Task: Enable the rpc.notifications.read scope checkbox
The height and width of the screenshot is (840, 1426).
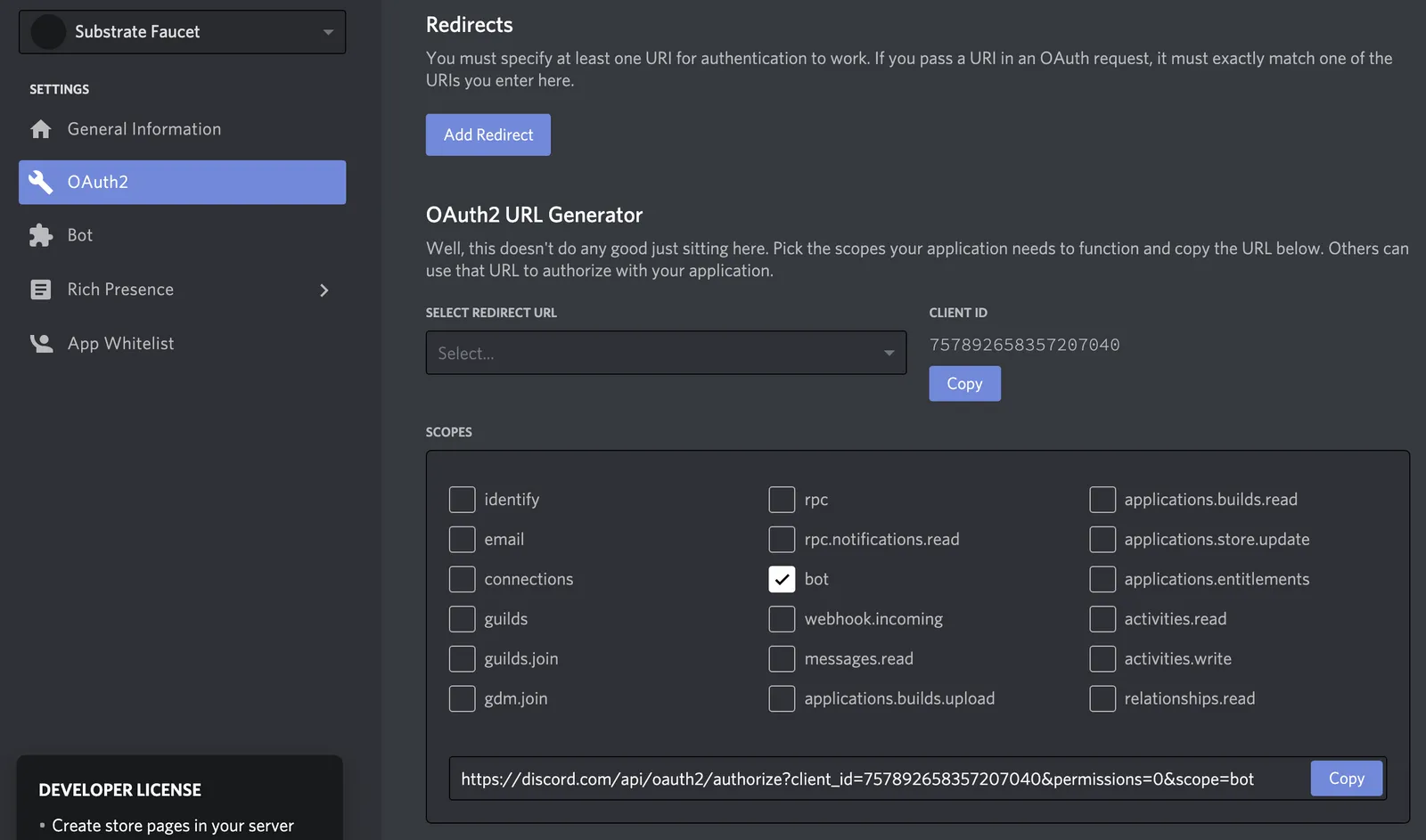Action: click(x=782, y=539)
